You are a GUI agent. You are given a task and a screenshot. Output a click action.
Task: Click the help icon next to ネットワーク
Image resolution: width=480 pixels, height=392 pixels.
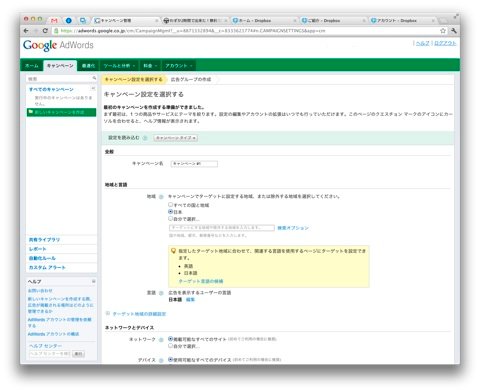tap(161, 340)
